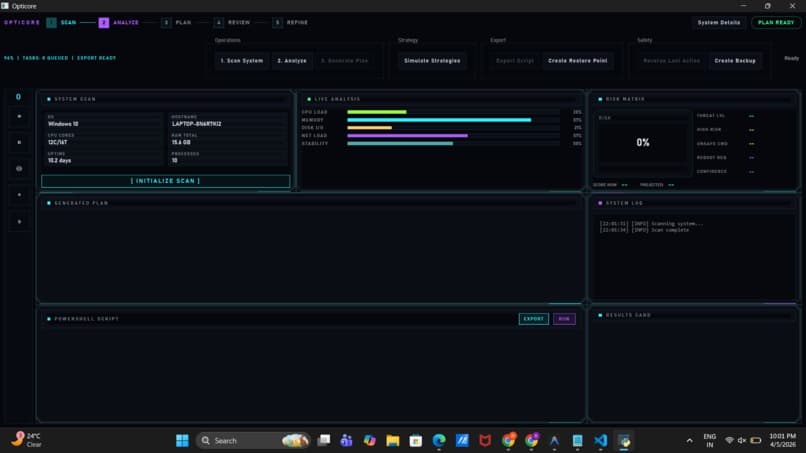
Task: Click the "Scan complete" log entry
Action: [644, 230]
